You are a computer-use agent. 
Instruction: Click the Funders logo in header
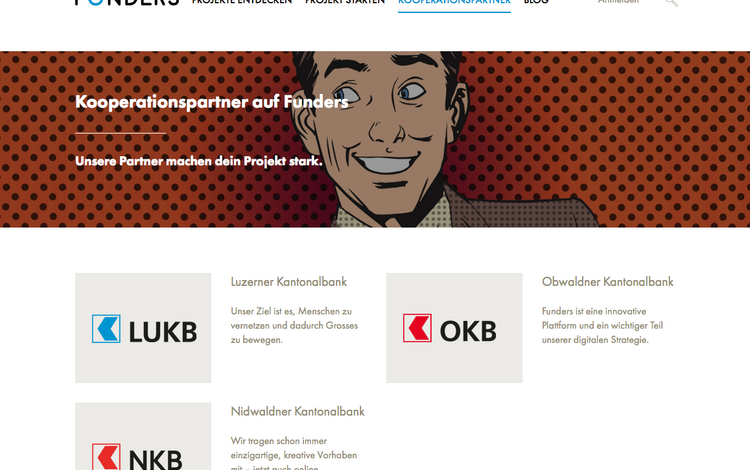[x=127, y=2]
